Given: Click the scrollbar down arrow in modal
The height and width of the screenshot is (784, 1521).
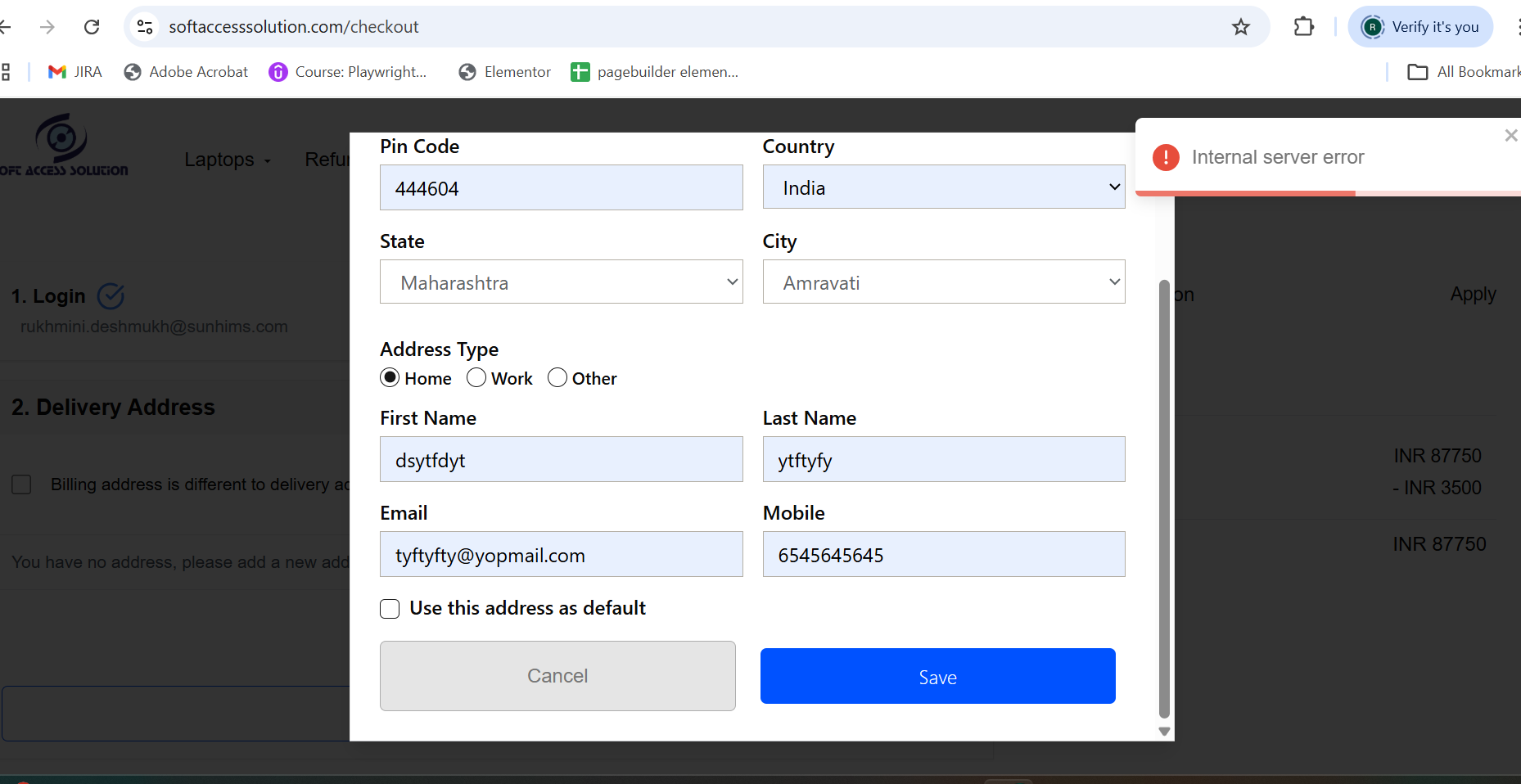Looking at the screenshot, I should tap(1164, 732).
